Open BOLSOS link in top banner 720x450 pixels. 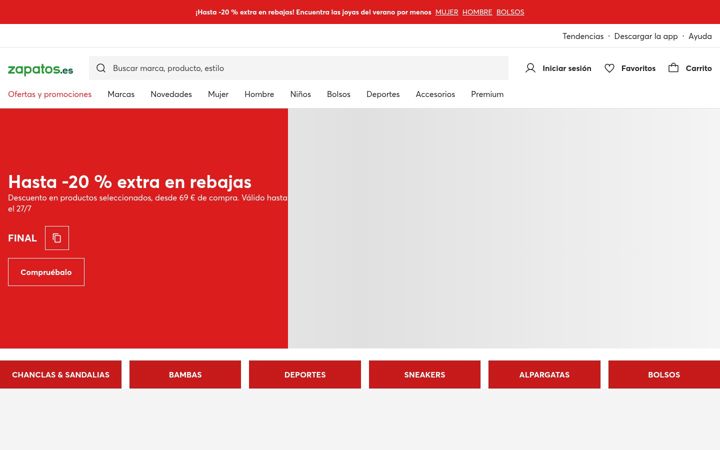pos(510,12)
